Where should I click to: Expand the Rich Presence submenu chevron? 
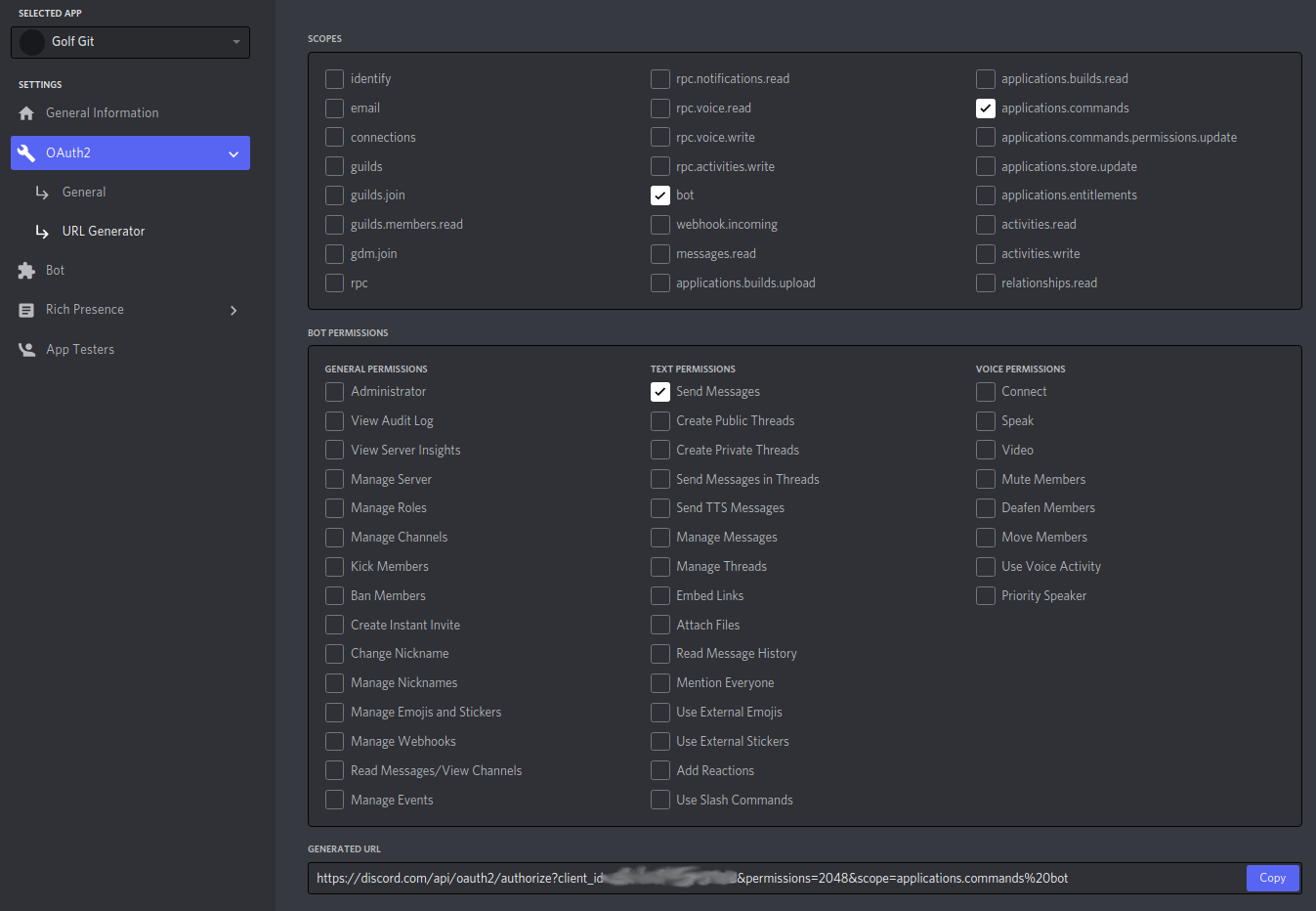point(233,310)
